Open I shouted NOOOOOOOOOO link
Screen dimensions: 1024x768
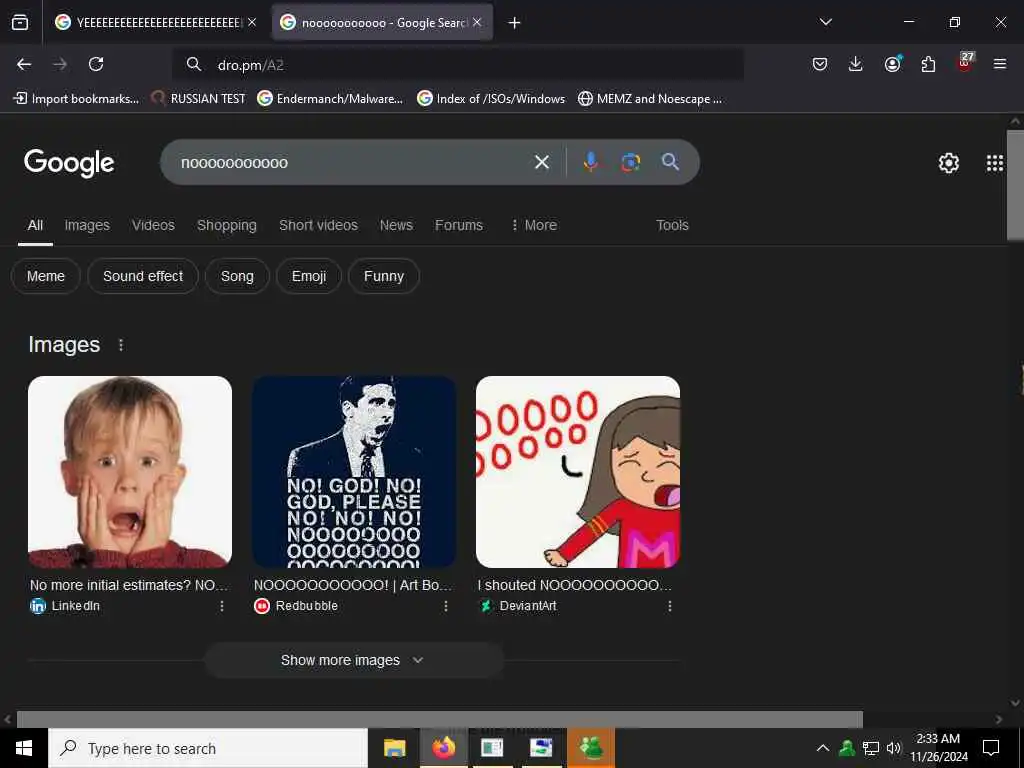coord(575,585)
